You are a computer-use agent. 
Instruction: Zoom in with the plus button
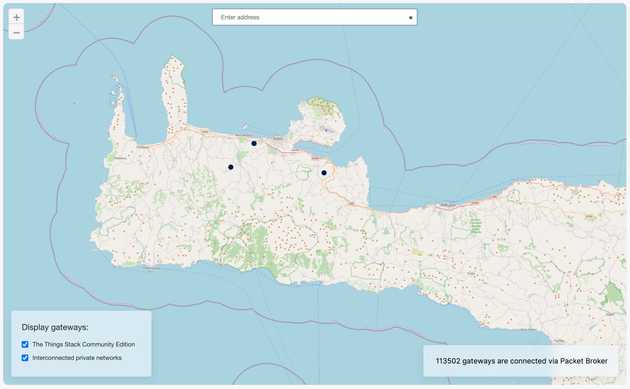(16, 17)
